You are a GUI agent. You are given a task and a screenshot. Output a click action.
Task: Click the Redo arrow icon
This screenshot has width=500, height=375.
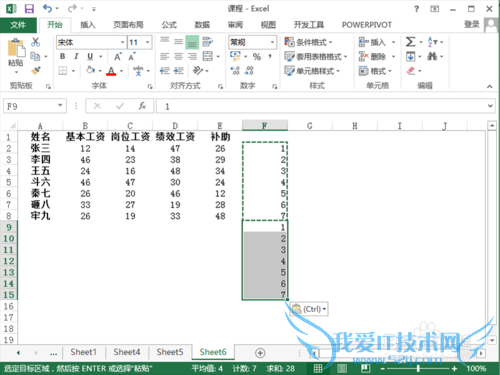point(72,9)
